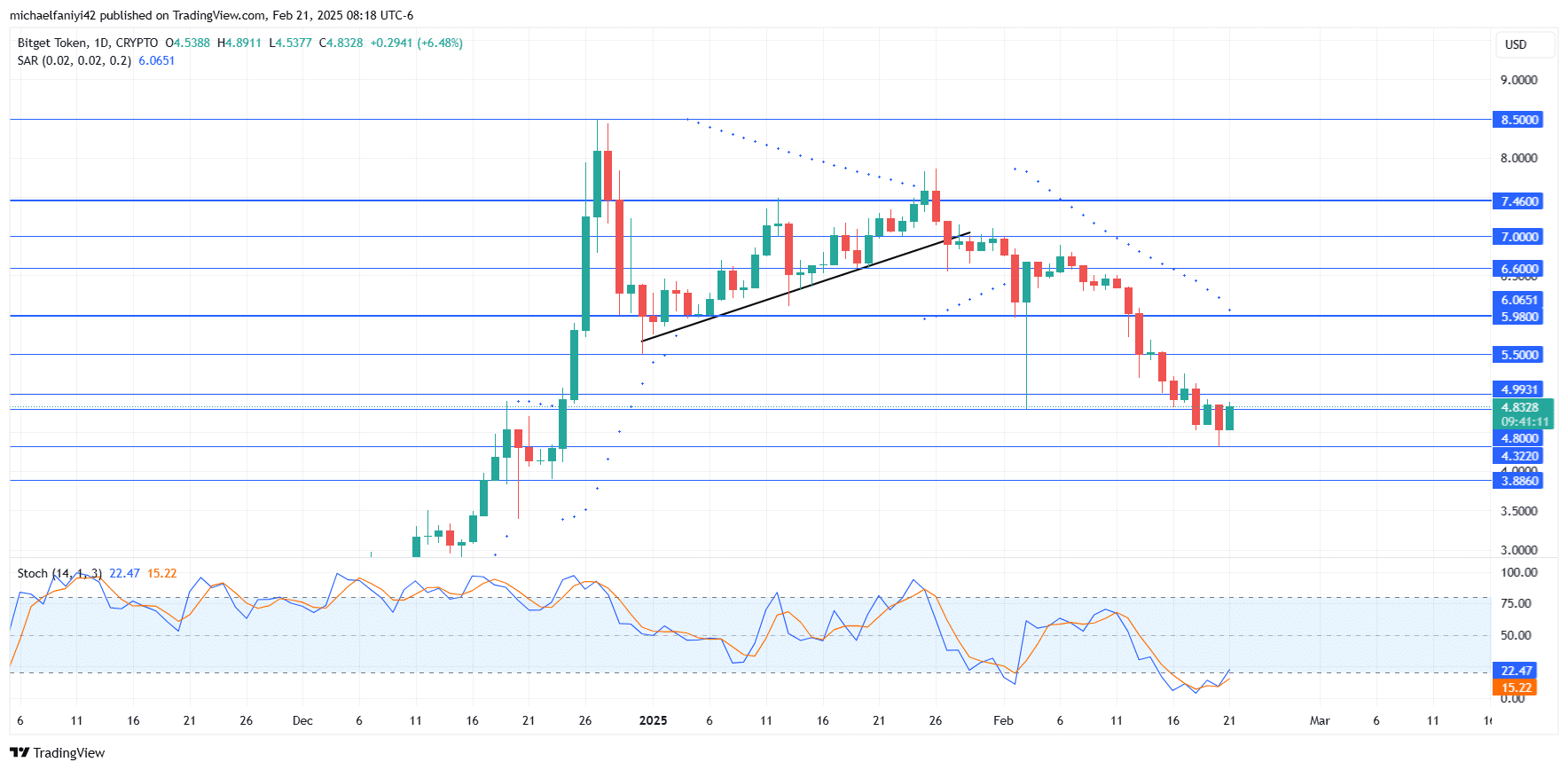Select the Stoch (14, 1, 3) indicator legend
Image resolution: width=1568 pixels, height=770 pixels.
pos(59,573)
